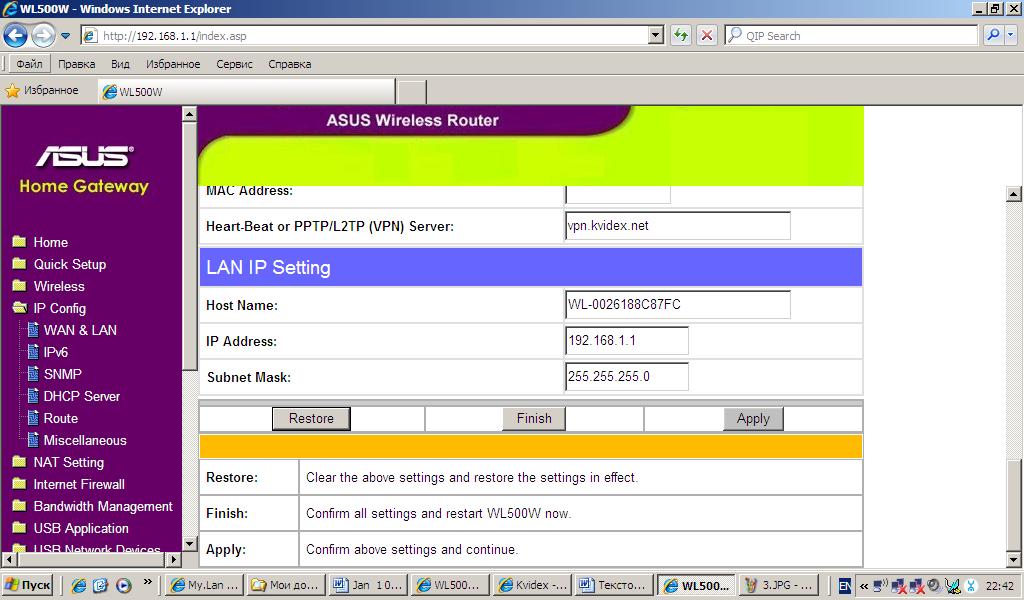Screen dimensions: 1024x600
Task: Open the Сервис menu
Action: tap(234, 64)
